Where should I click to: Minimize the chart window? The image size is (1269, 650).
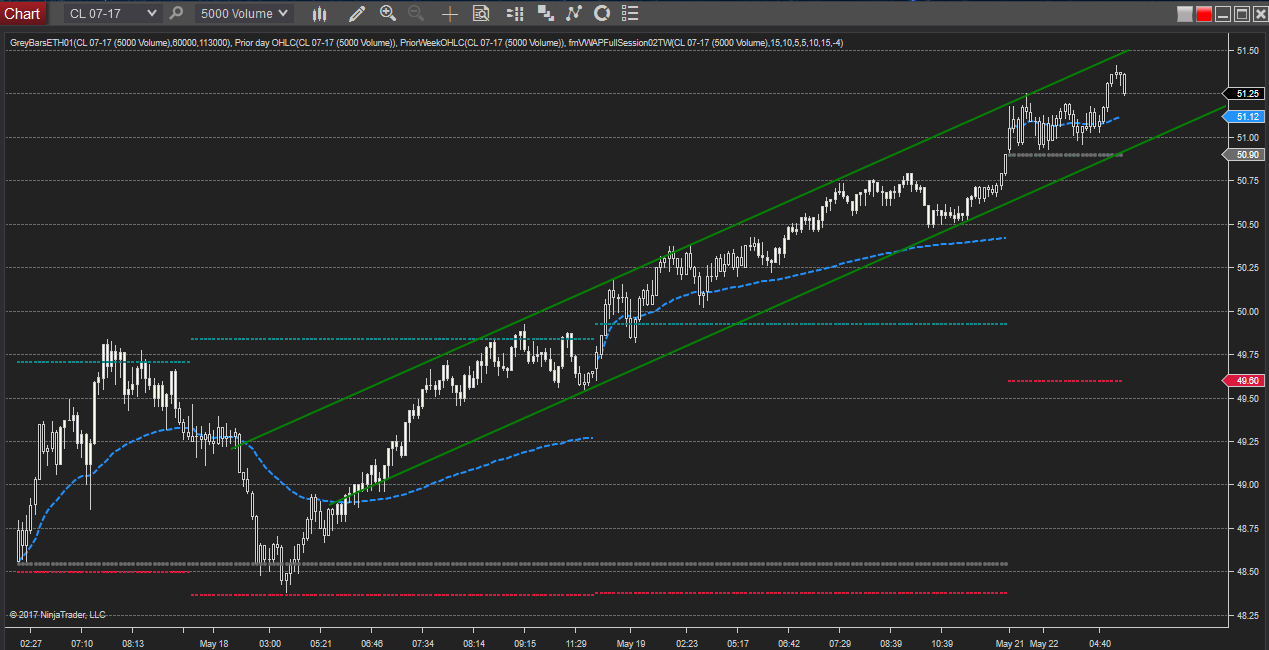[x=1223, y=14]
